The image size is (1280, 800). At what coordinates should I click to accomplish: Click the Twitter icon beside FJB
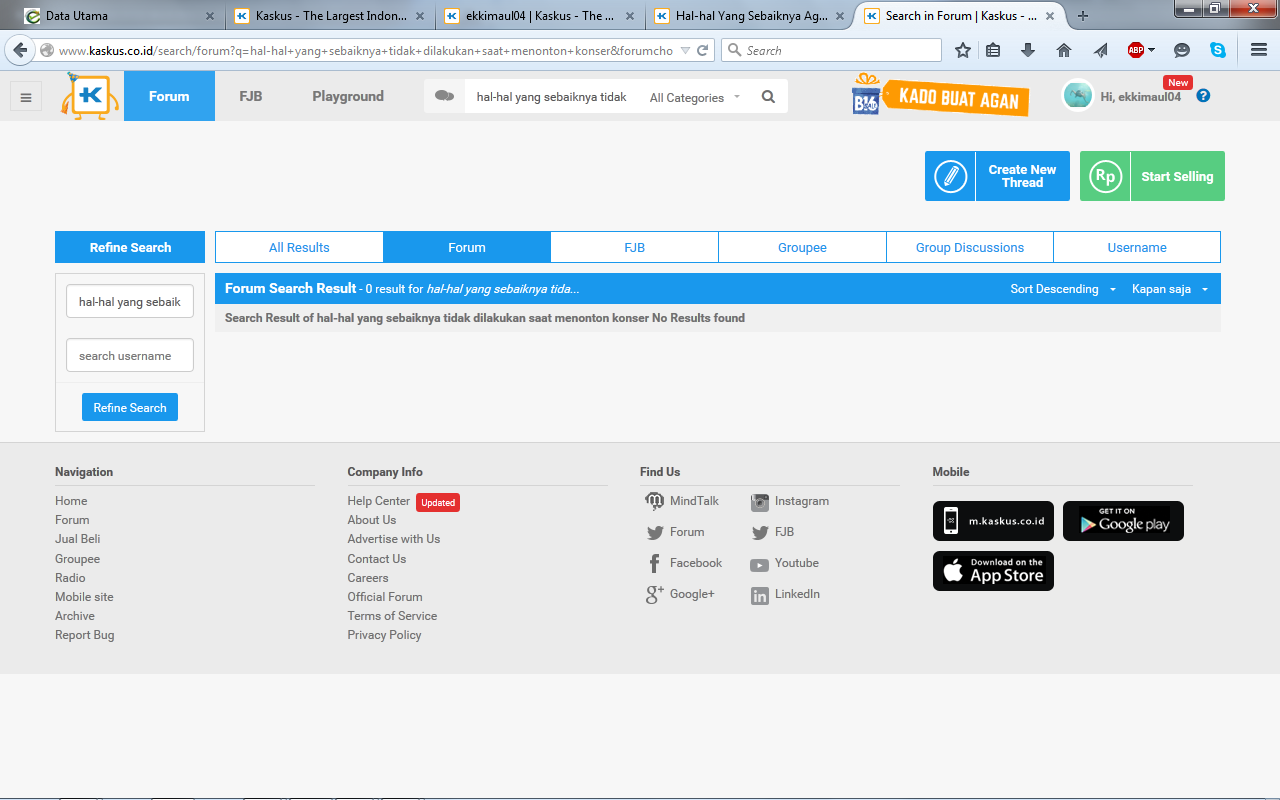(760, 533)
